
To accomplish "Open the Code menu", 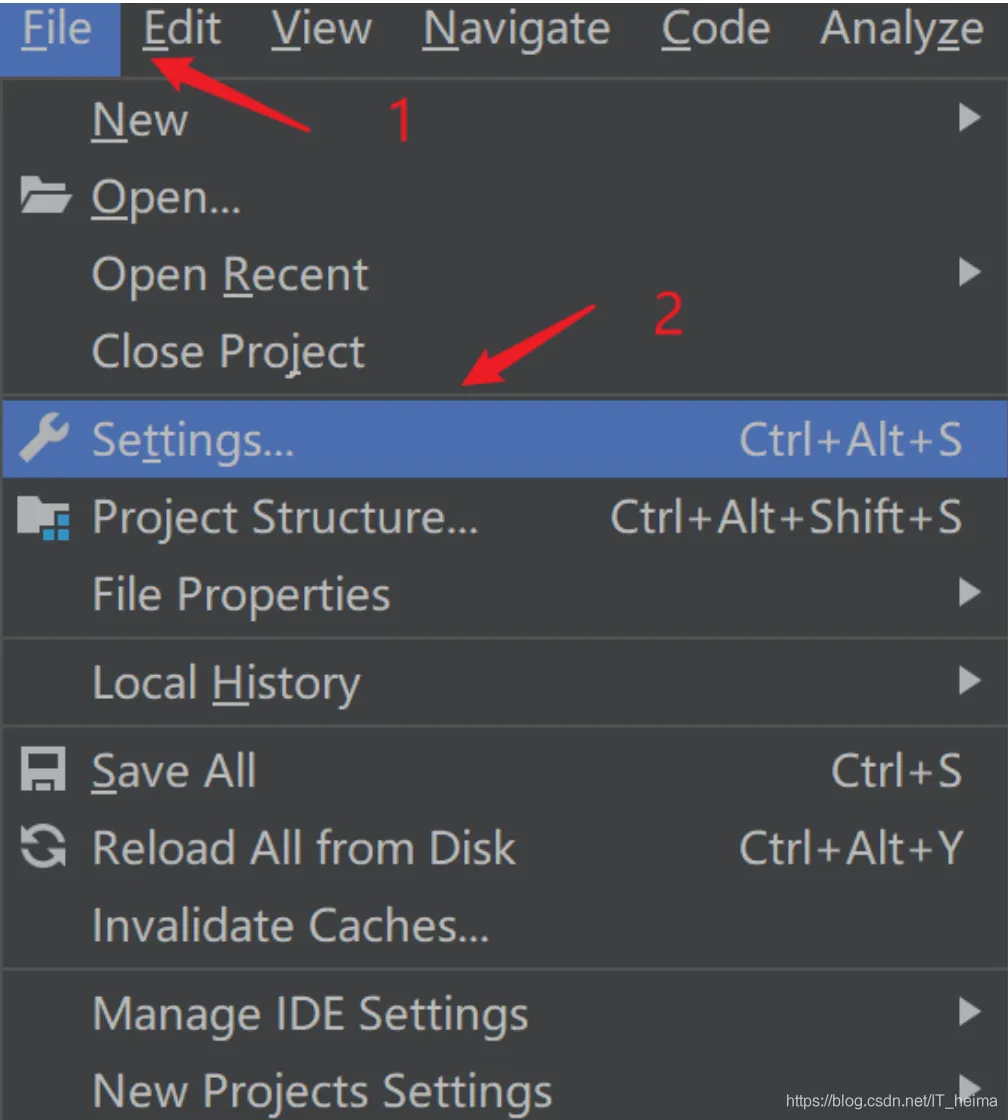I will point(715,30).
